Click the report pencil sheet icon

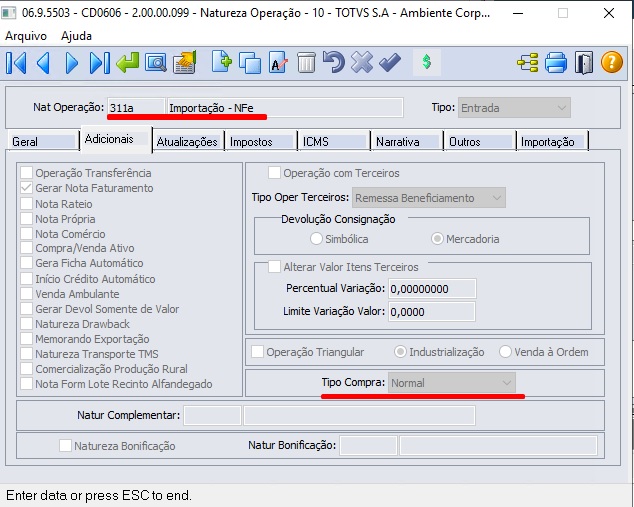coord(185,63)
